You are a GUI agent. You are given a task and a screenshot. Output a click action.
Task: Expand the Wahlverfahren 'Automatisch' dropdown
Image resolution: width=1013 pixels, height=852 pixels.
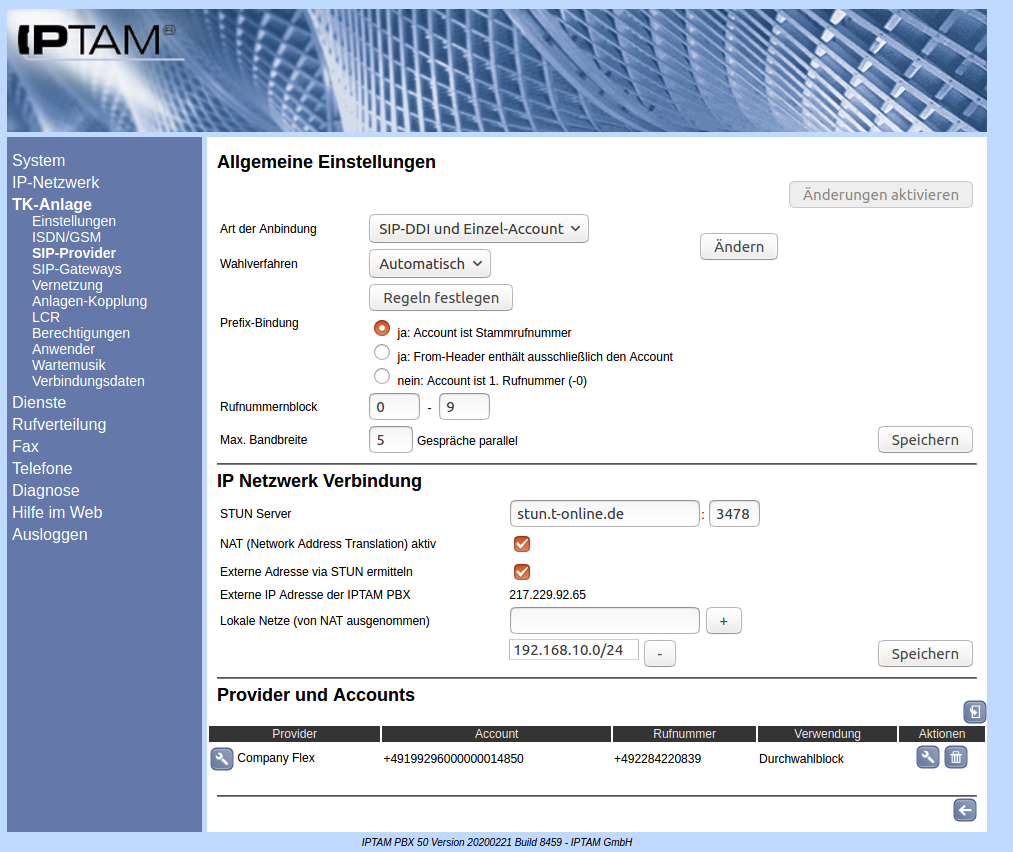click(429, 264)
